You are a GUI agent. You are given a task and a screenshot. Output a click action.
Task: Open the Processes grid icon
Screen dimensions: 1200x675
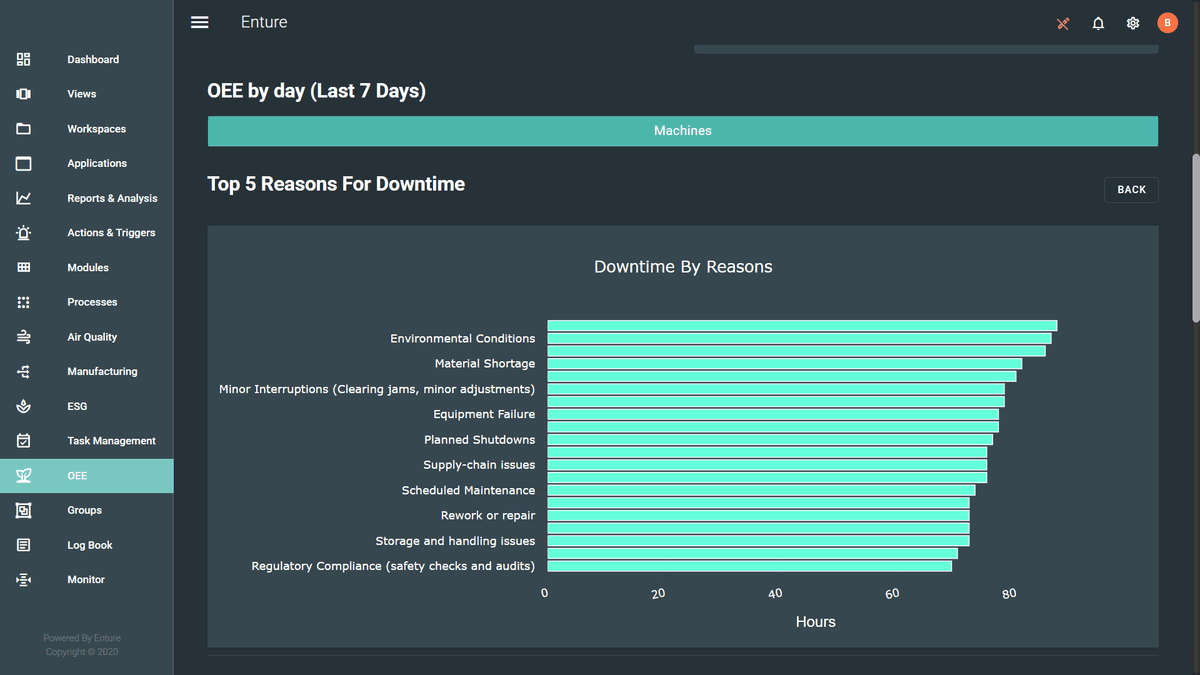(23, 302)
